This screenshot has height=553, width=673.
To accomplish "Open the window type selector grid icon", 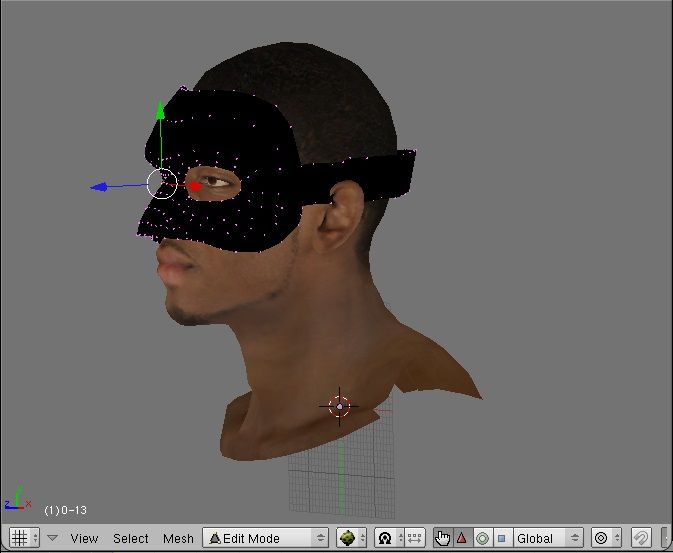I will click(x=20, y=538).
